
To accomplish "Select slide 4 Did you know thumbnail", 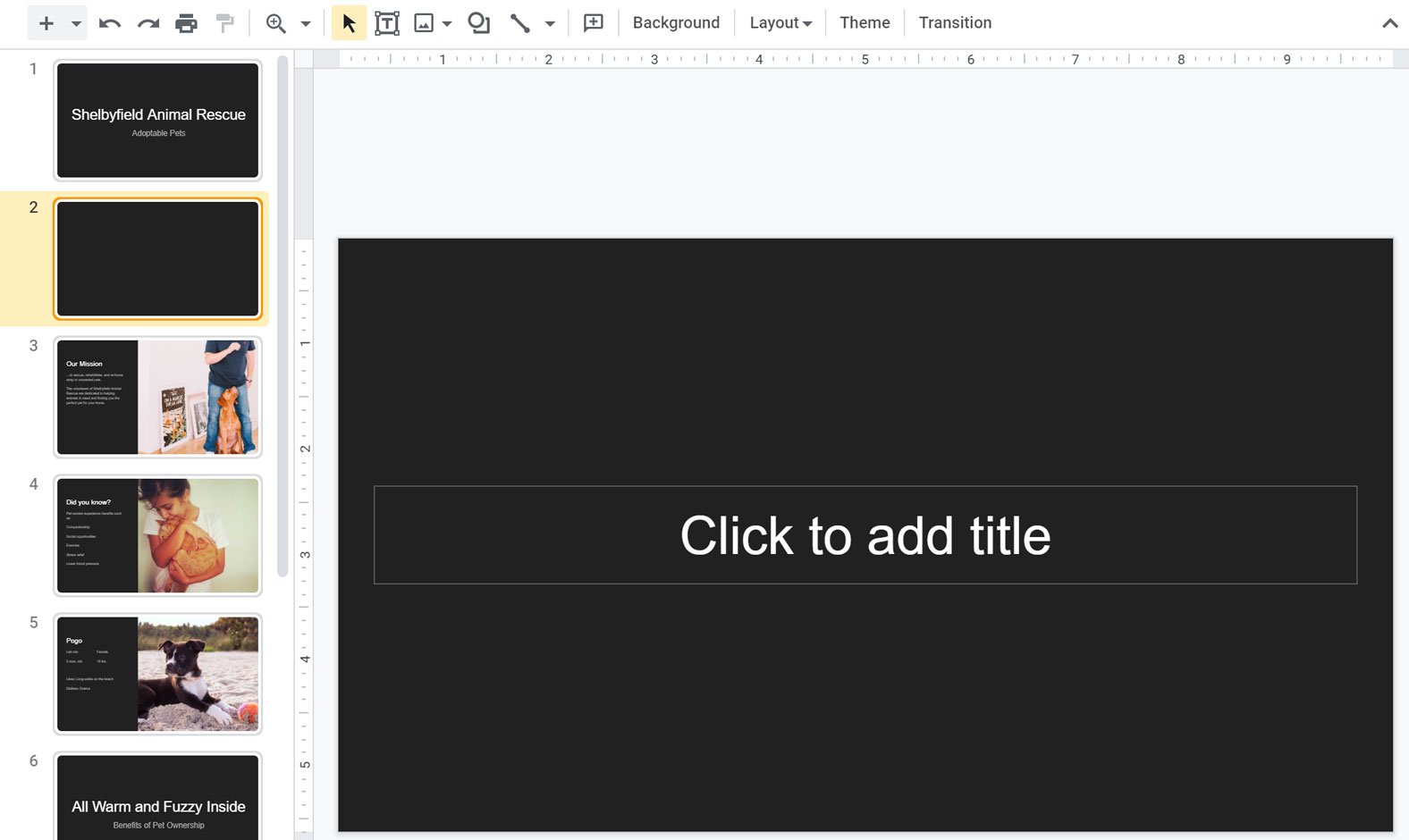I will [x=157, y=536].
